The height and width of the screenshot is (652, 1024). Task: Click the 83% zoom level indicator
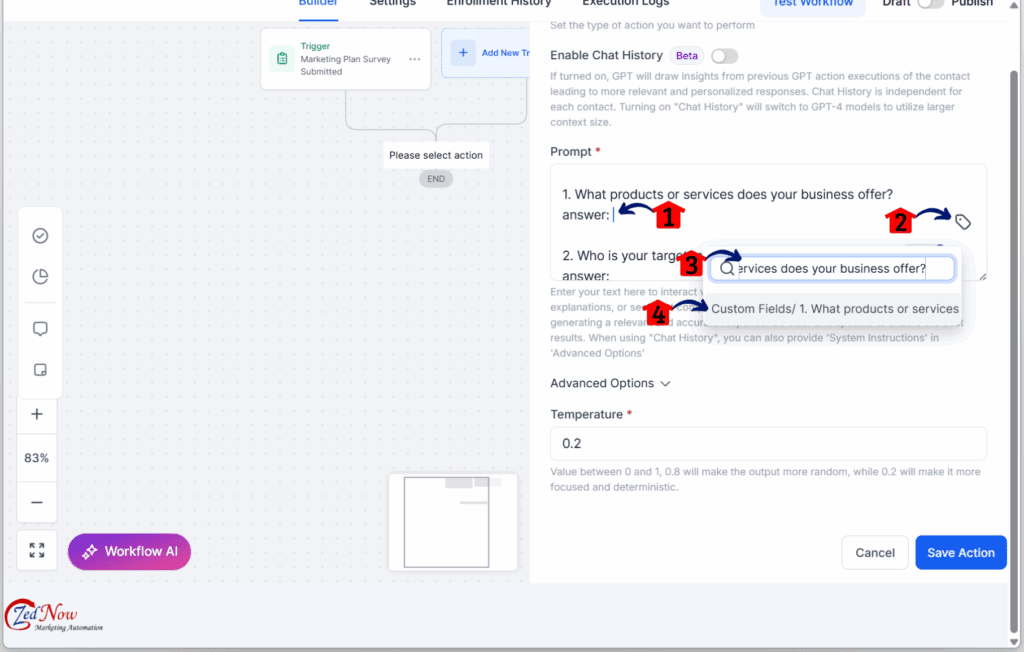[37, 458]
